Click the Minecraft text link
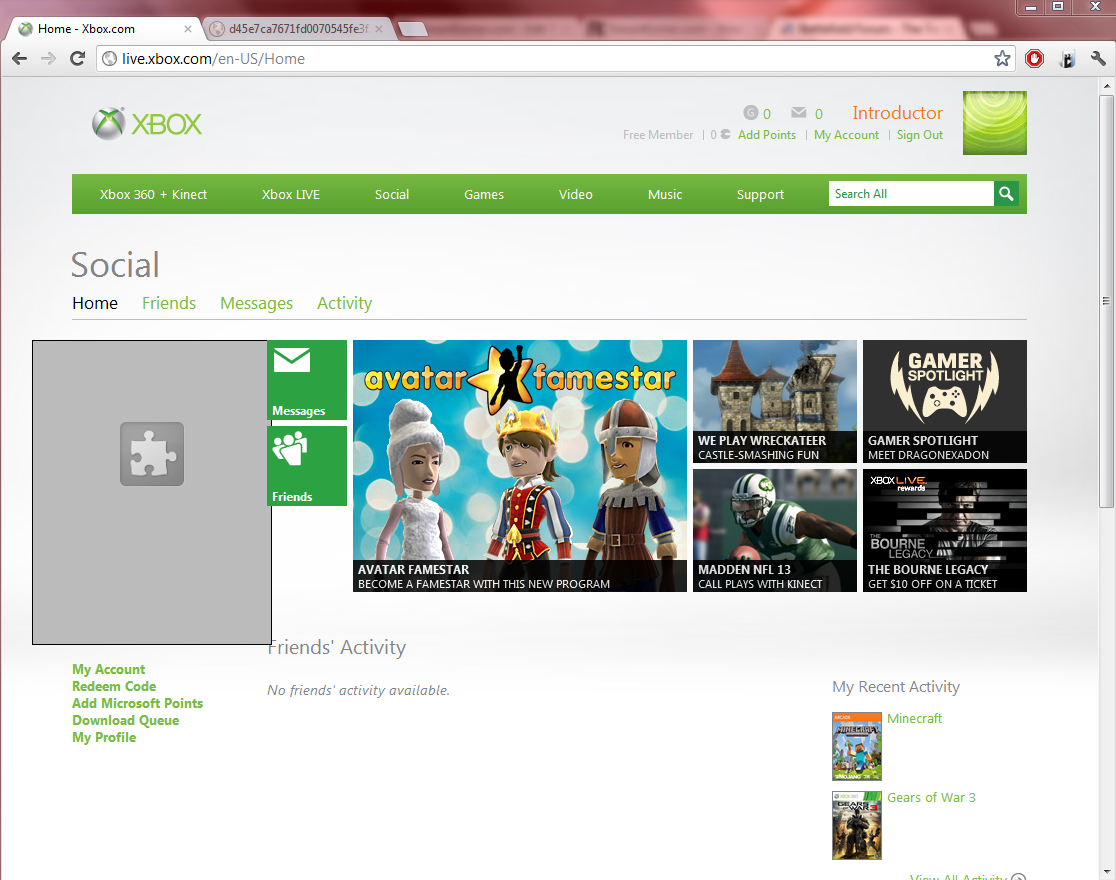Viewport: 1116px width, 880px height. 914,718
